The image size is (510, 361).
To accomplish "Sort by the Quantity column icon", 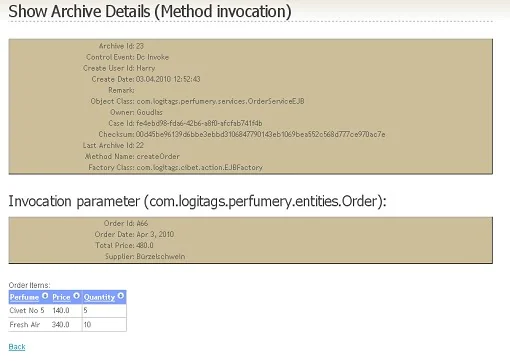I will point(121,296).
